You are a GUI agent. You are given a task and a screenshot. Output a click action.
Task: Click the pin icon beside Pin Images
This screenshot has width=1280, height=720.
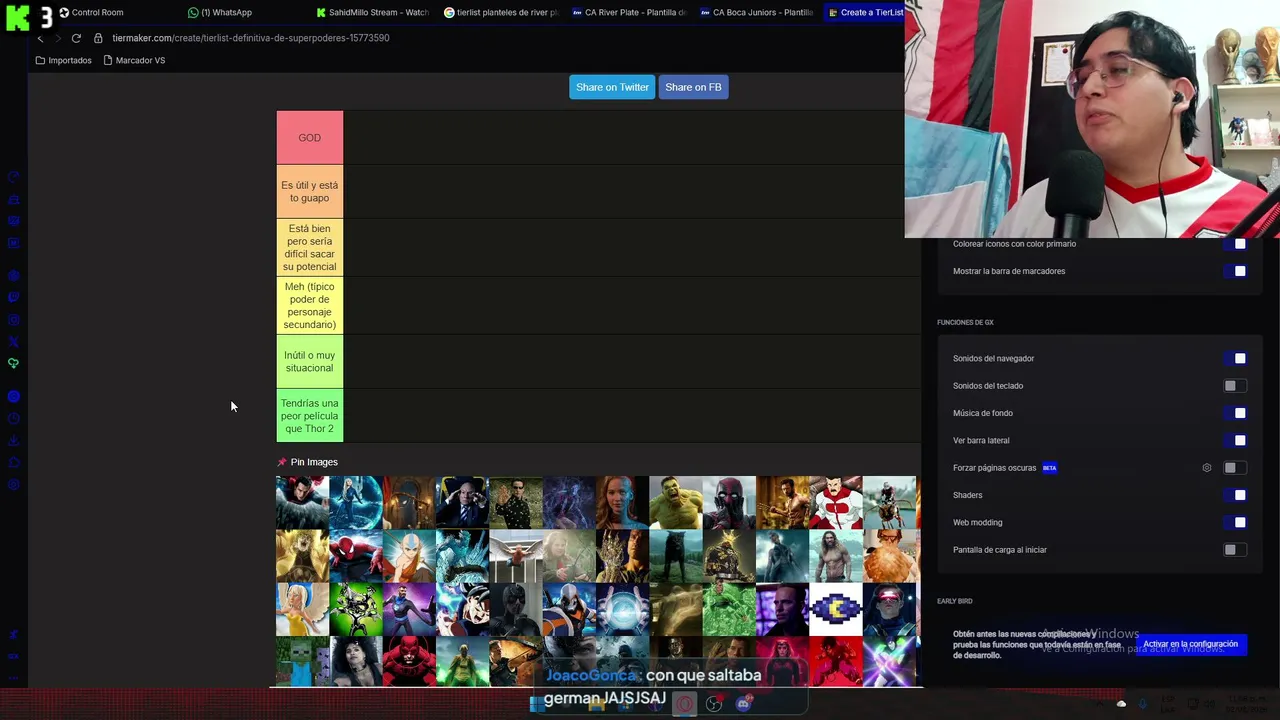click(282, 462)
